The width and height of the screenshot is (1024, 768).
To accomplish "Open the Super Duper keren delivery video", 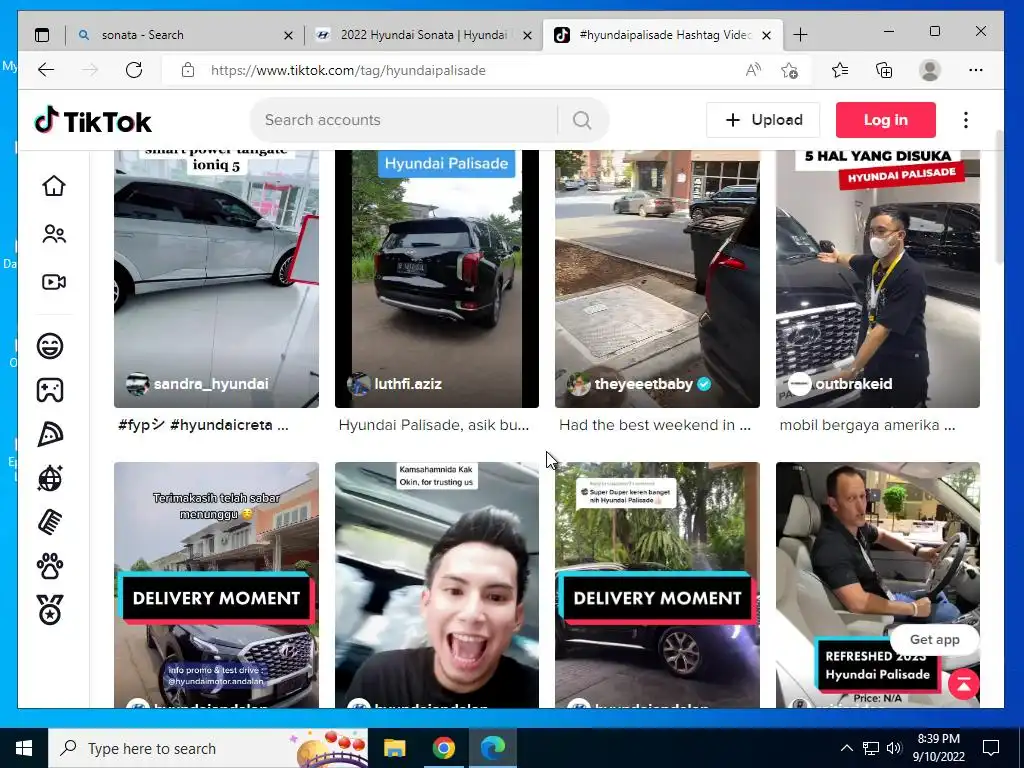I will [x=657, y=585].
